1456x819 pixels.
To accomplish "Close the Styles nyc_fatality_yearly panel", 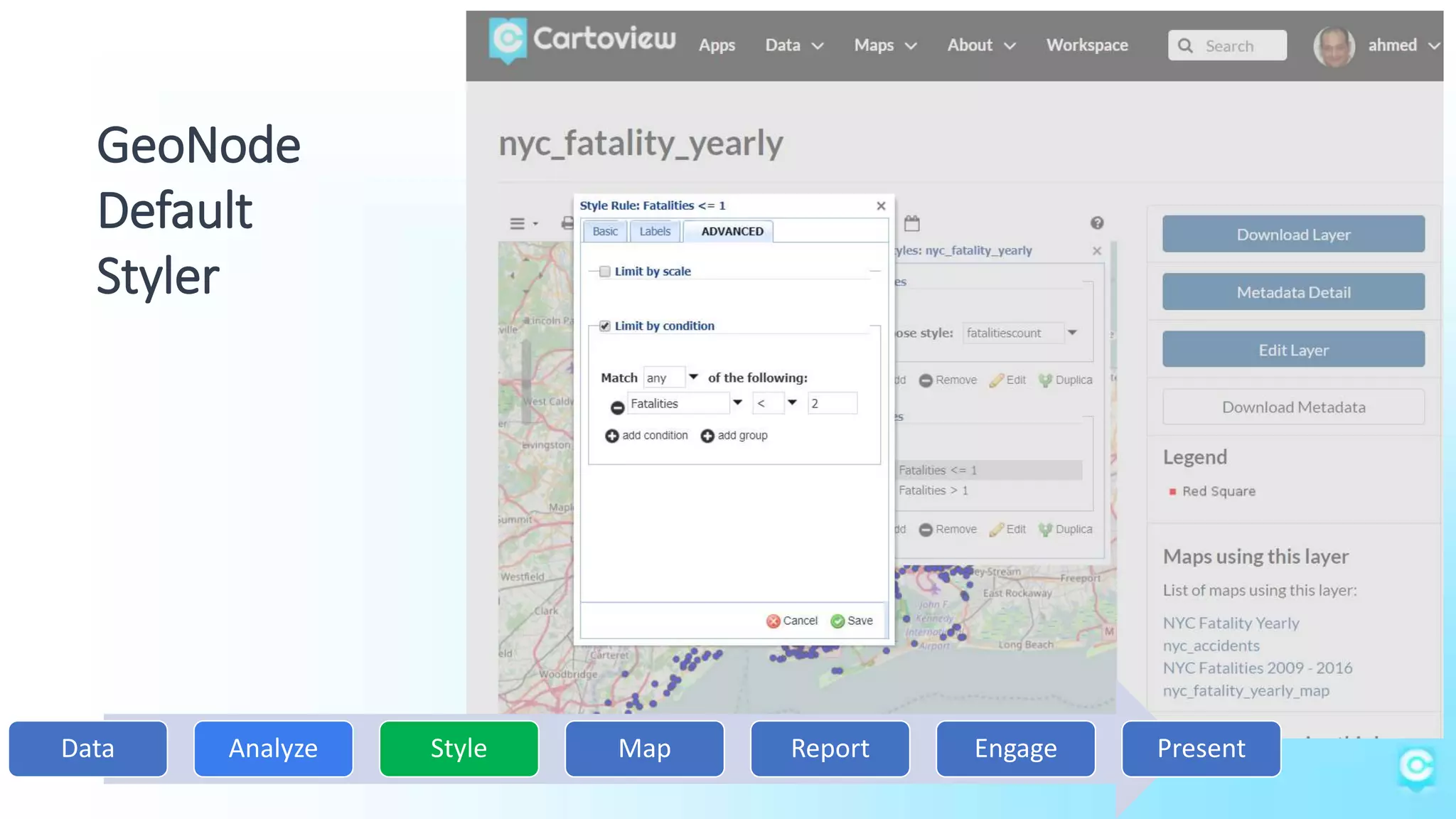I will pyautogui.click(x=1097, y=251).
